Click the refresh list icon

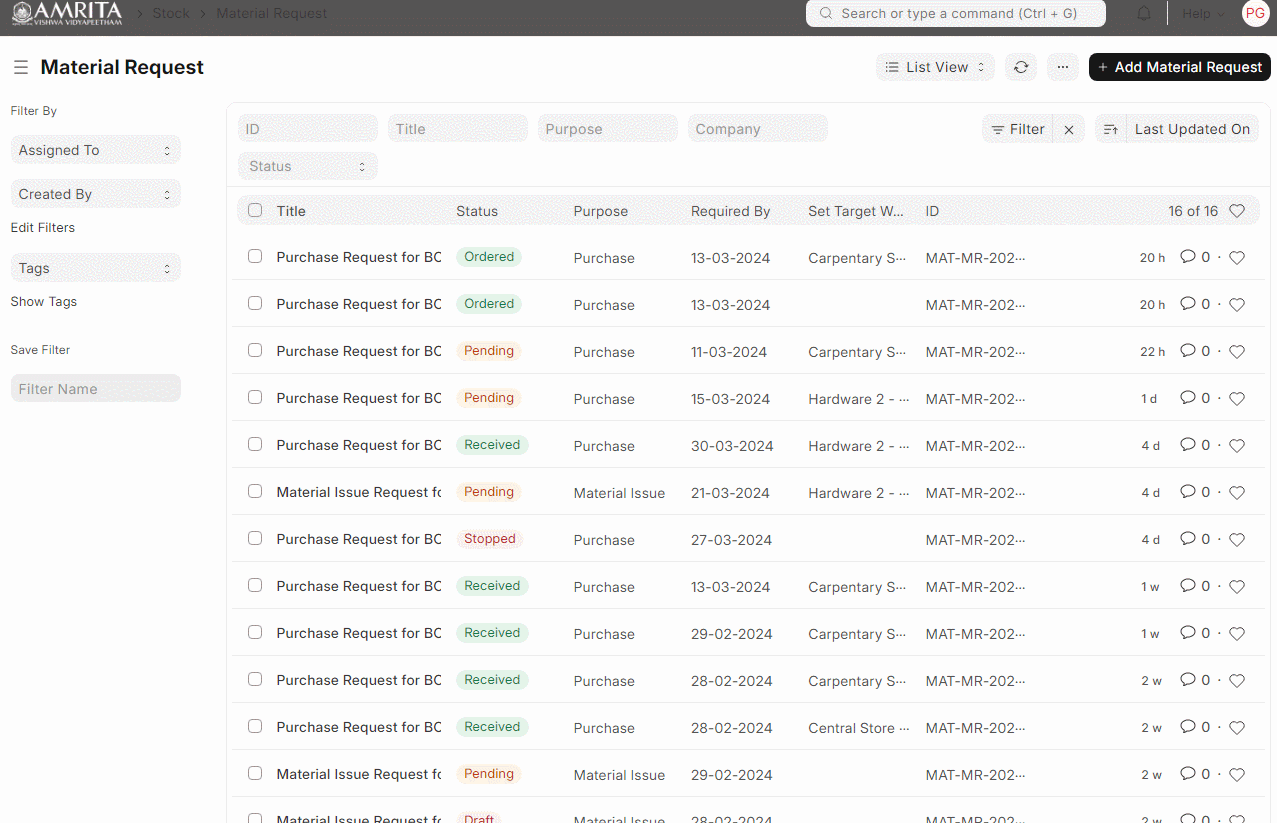1020,67
